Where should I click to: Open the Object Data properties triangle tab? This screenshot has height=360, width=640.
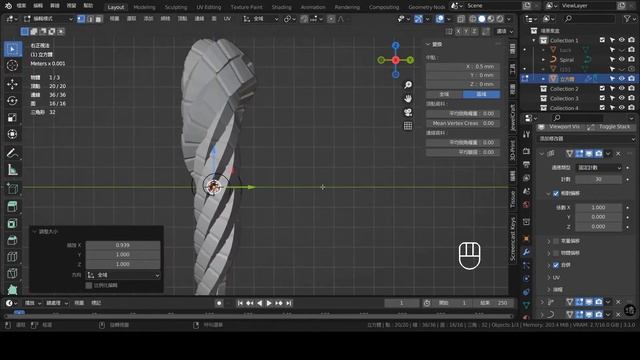pyautogui.click(x=526, y=305)
